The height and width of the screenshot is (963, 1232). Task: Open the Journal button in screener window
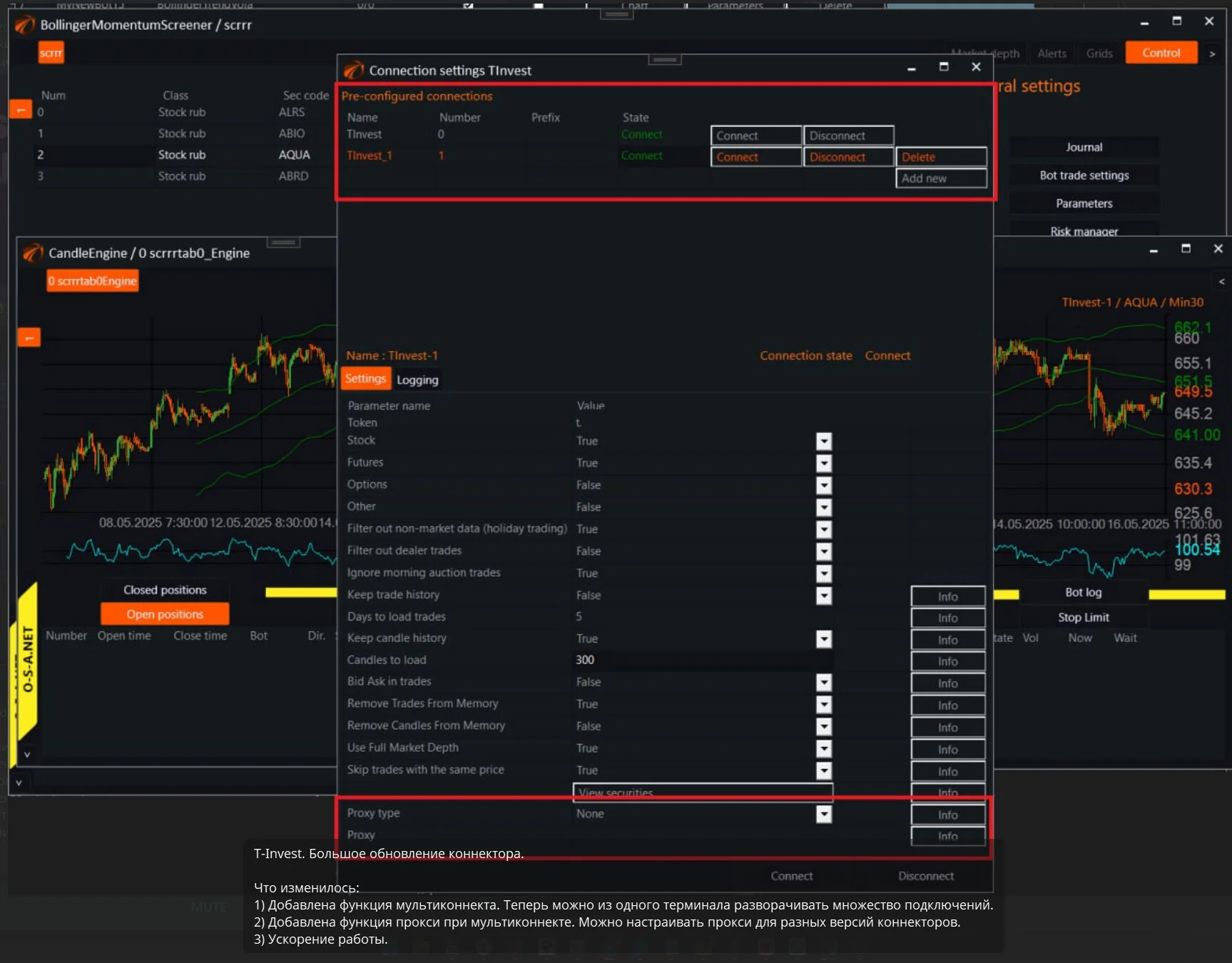(1084, 147)
